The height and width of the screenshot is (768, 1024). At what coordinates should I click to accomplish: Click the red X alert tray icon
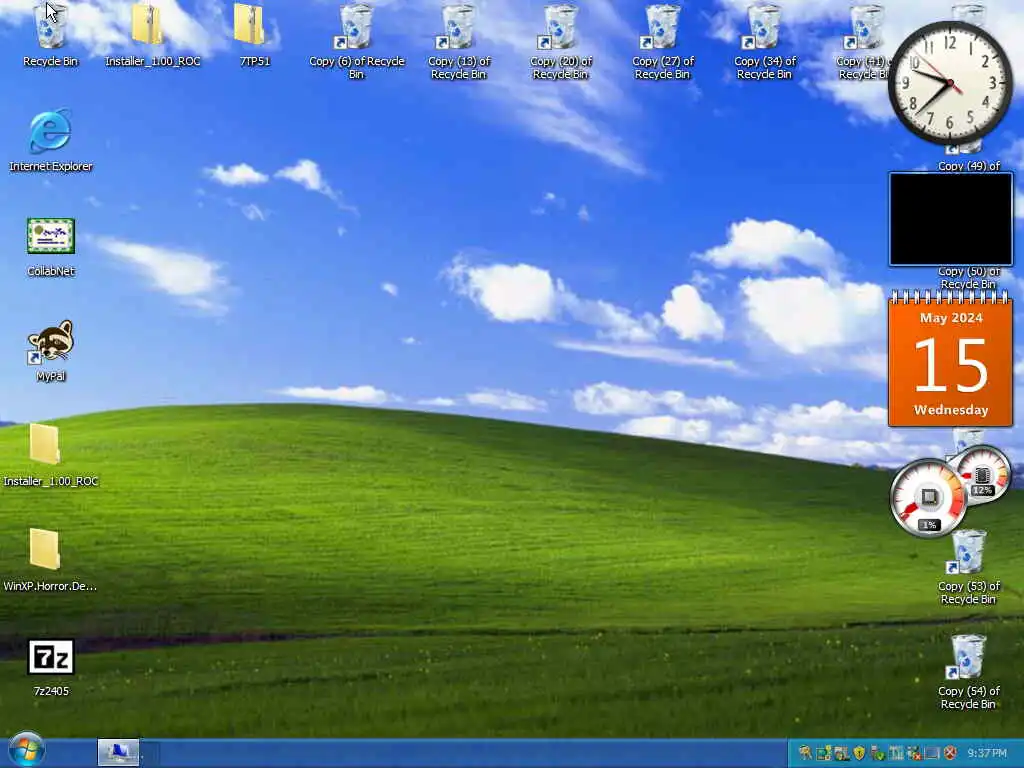pos(950,753)
